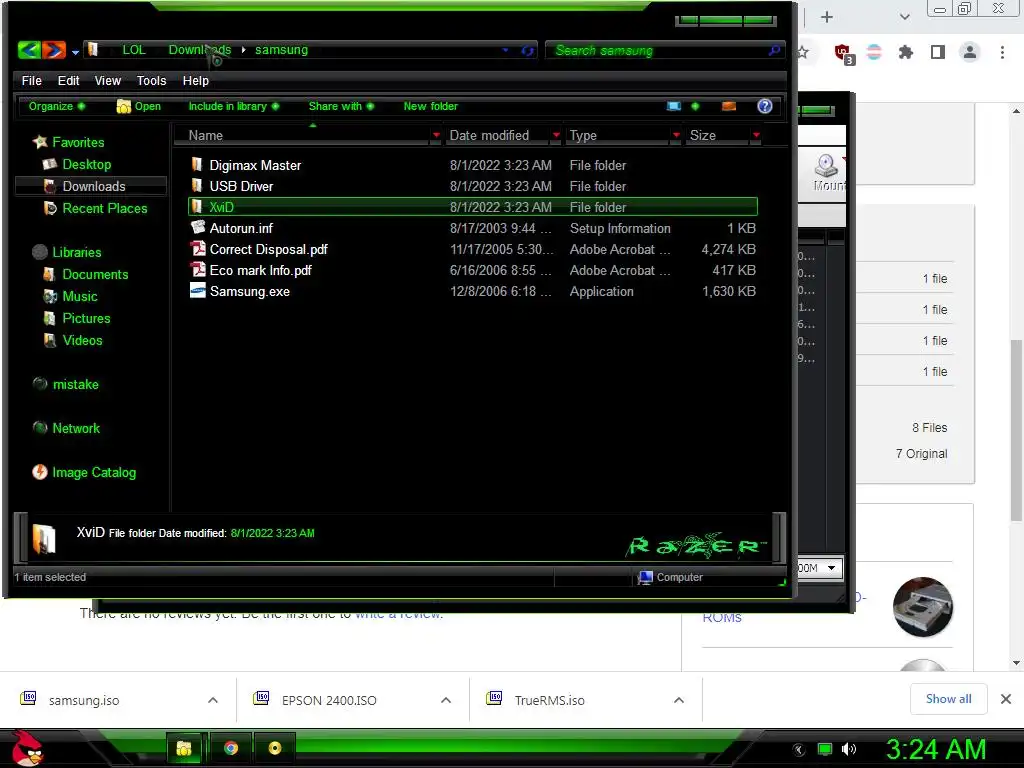The image size is (1024, 768).
Task: Open the View menu
Action: pos(107,80)
